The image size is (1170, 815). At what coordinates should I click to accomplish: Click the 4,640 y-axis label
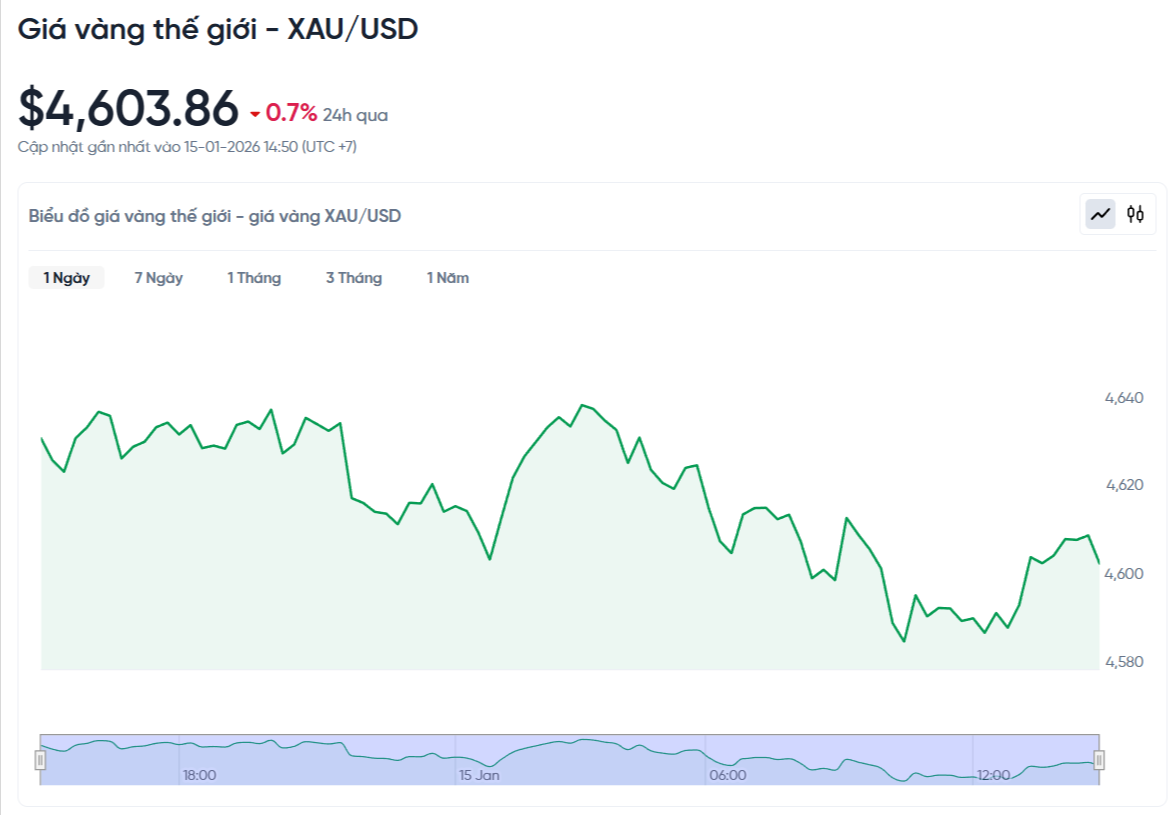1123,398
